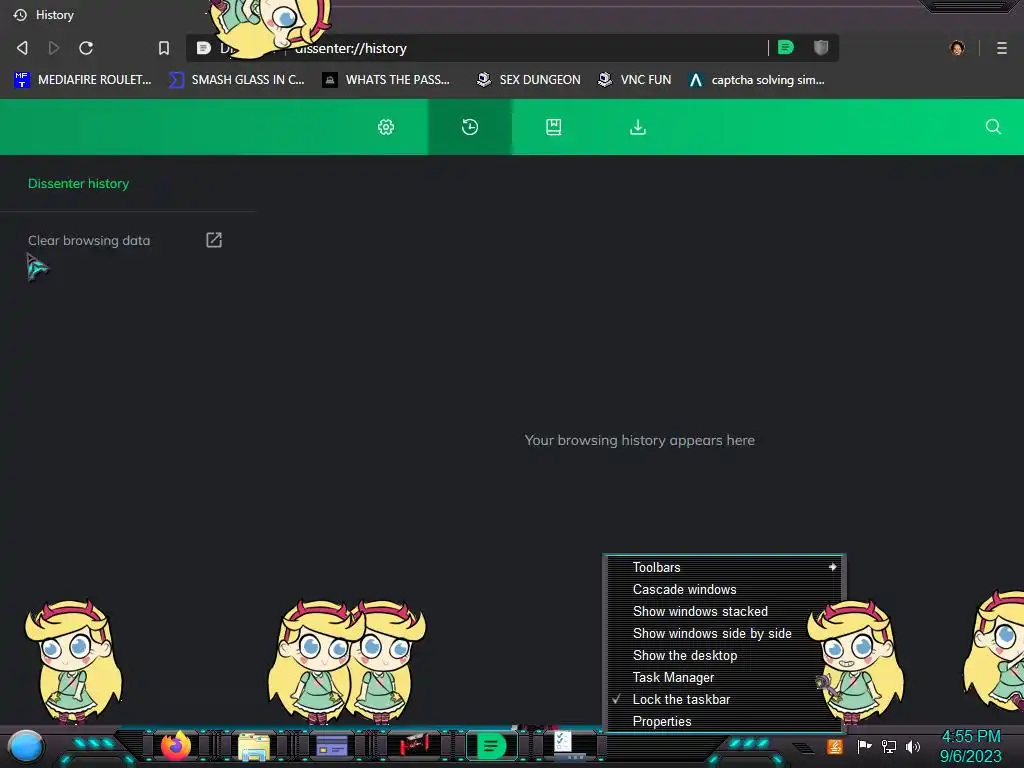Switch to the Dissenter browser taskbar button
The image size is (1024, 768).
(x=491, y=745)
